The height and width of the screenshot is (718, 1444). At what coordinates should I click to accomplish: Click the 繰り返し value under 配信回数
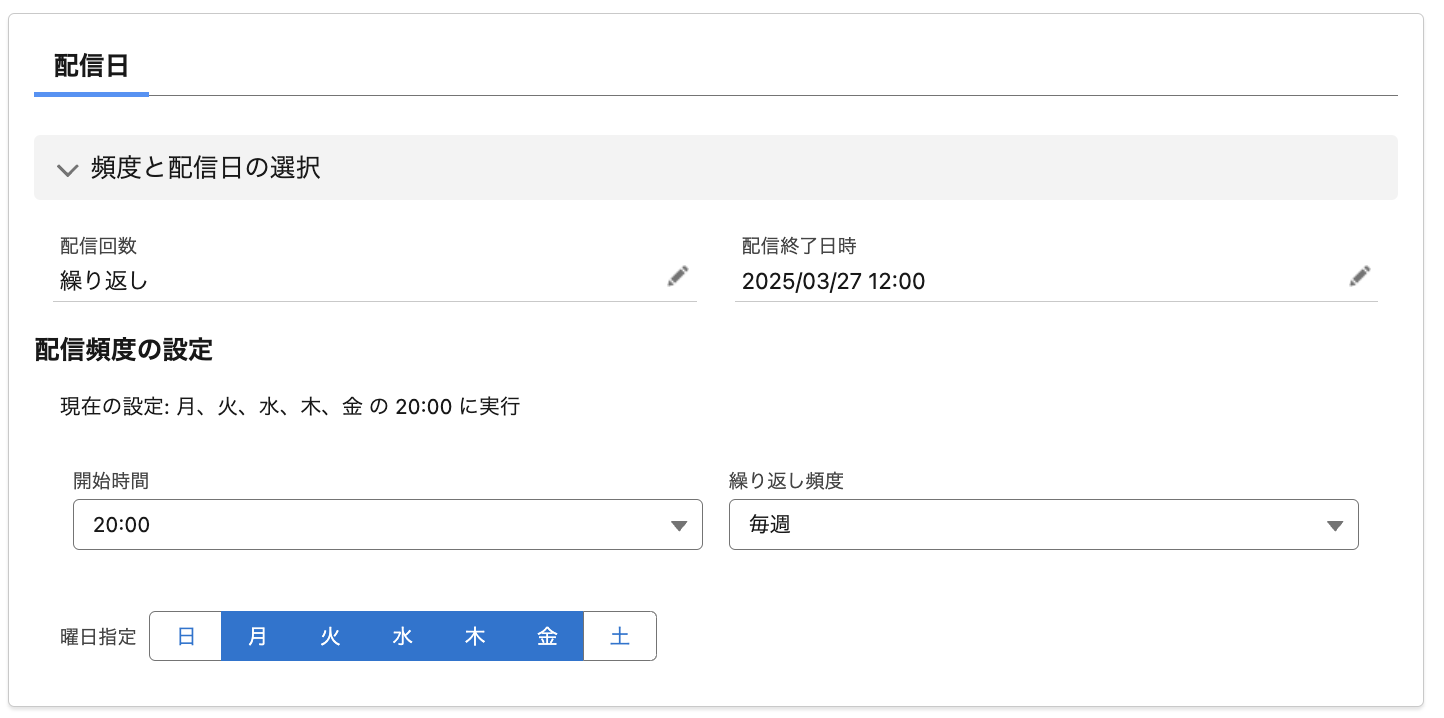[104, 281]
